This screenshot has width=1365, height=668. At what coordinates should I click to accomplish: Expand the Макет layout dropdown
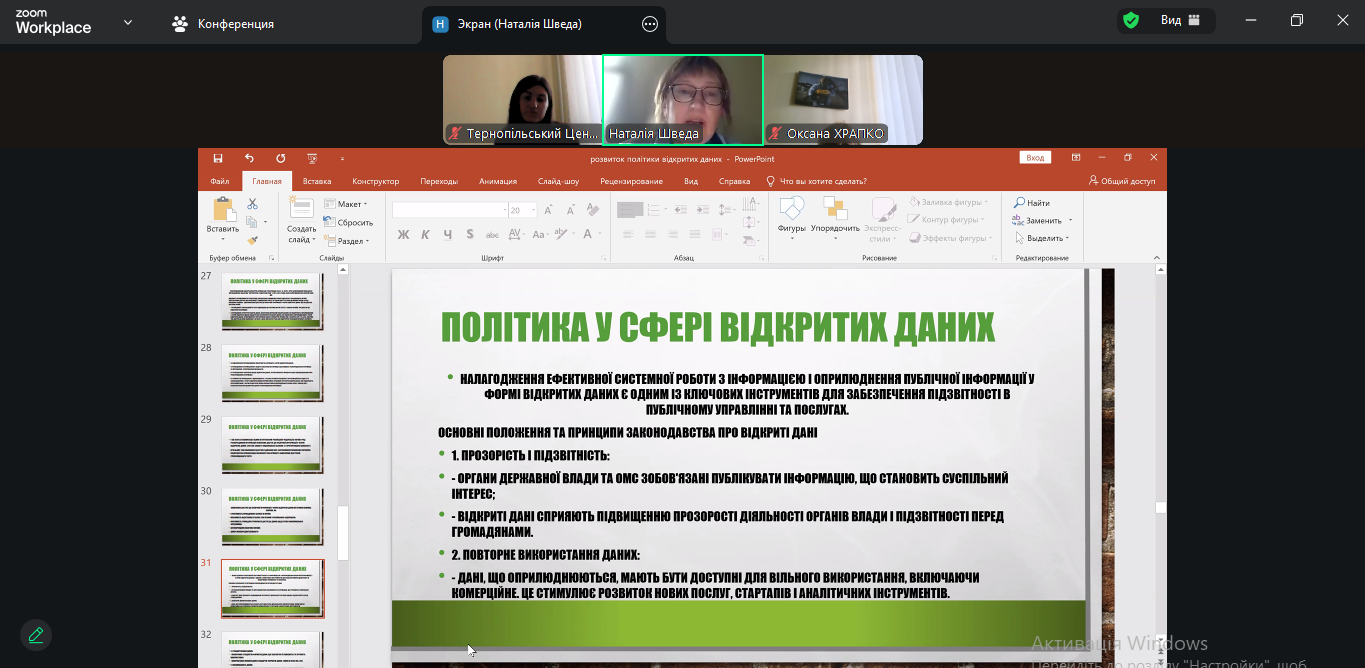coord(347,204)
